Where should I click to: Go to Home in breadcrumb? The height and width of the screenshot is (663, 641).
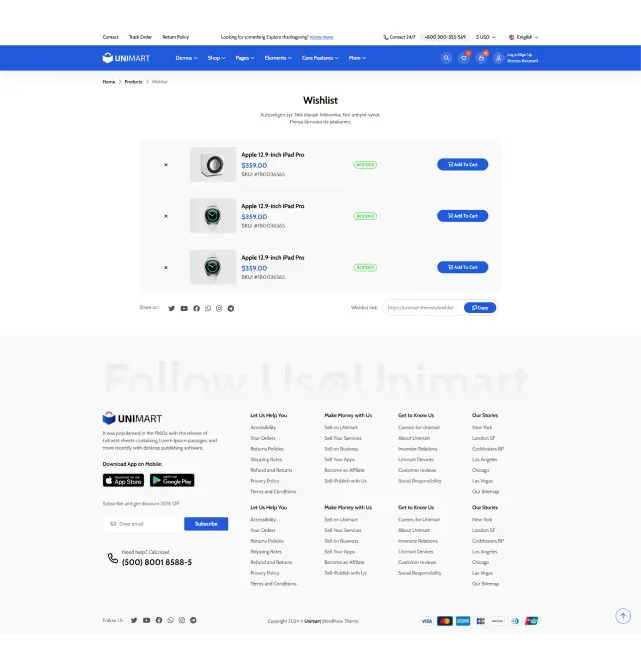[x=109, y=82]
